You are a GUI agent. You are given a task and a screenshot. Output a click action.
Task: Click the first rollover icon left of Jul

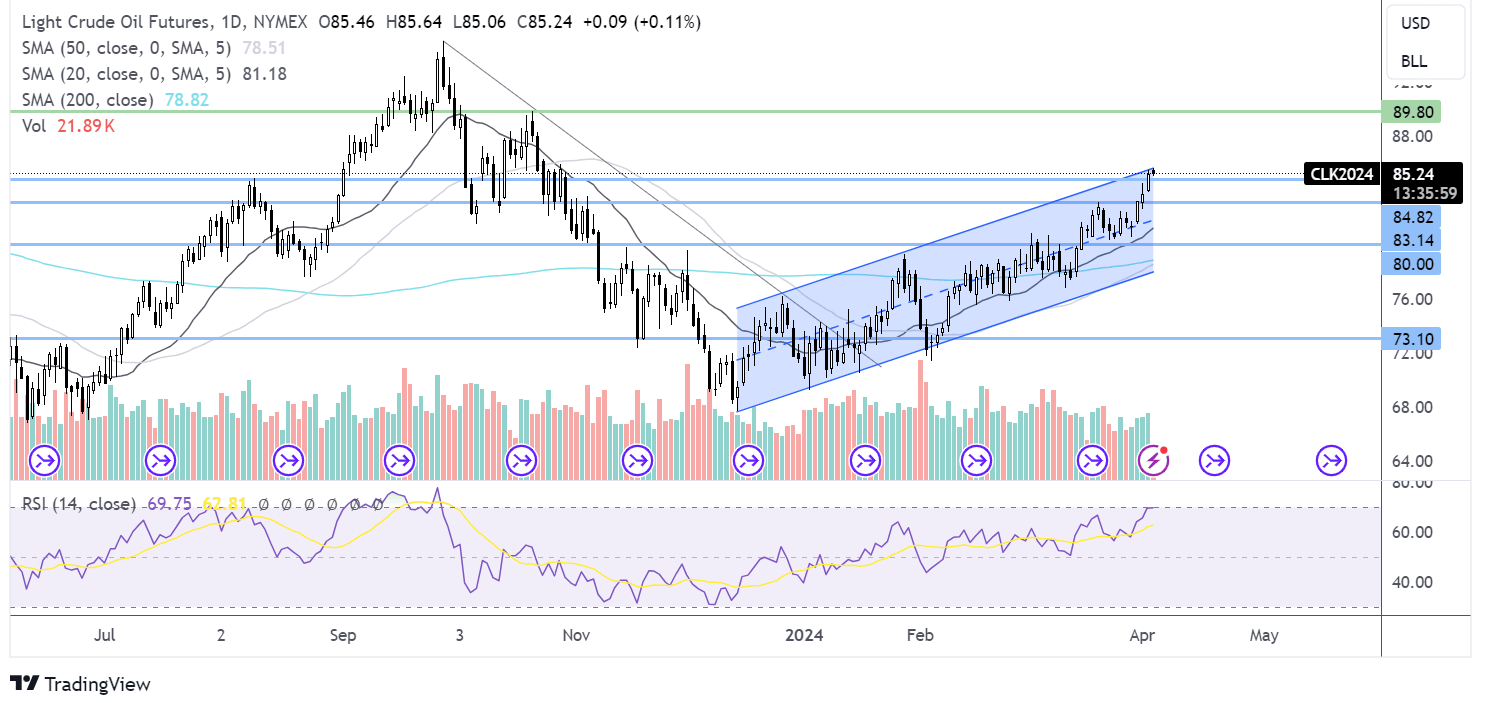pos(46,461)
